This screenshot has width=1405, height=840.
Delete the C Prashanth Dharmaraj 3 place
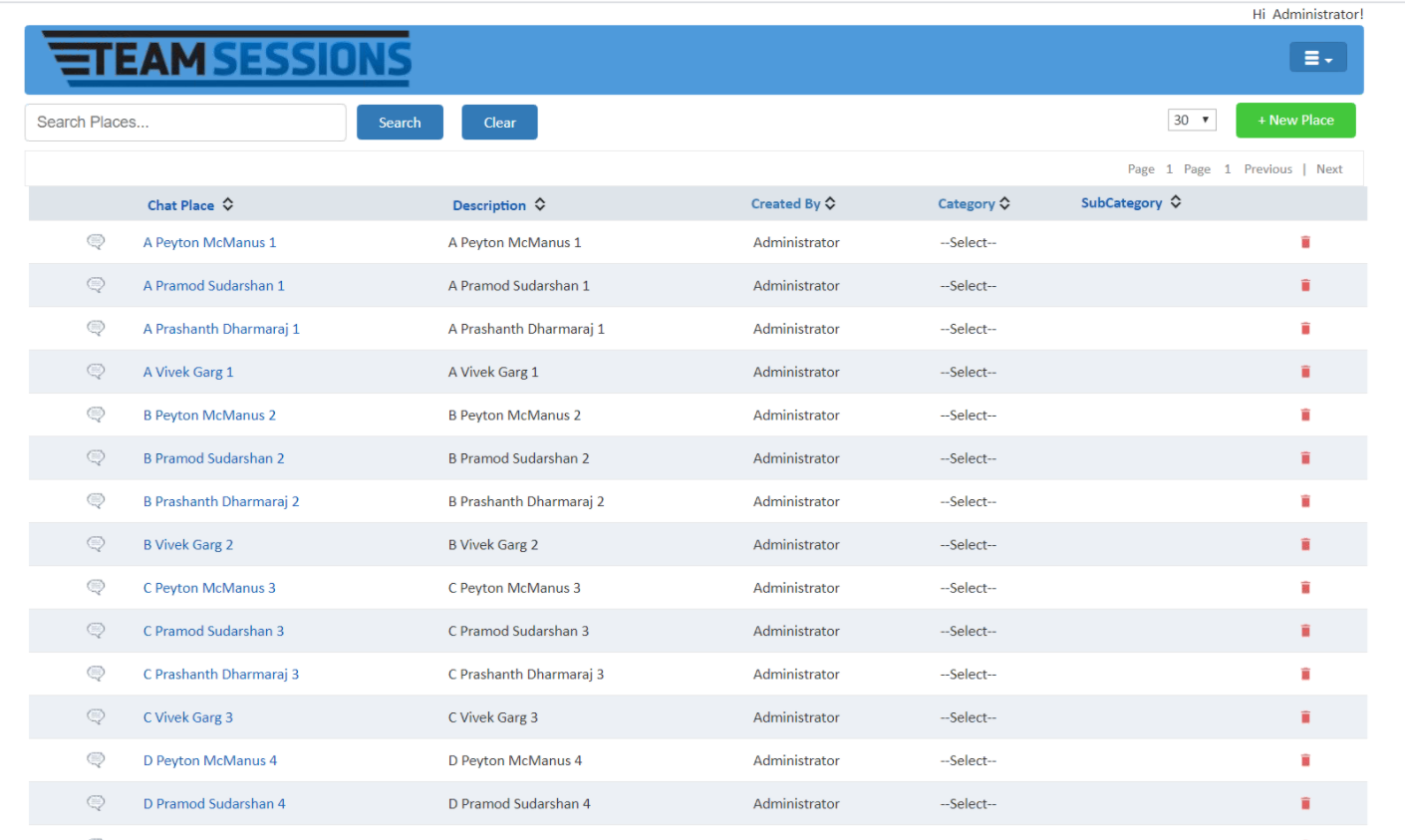1305,674
